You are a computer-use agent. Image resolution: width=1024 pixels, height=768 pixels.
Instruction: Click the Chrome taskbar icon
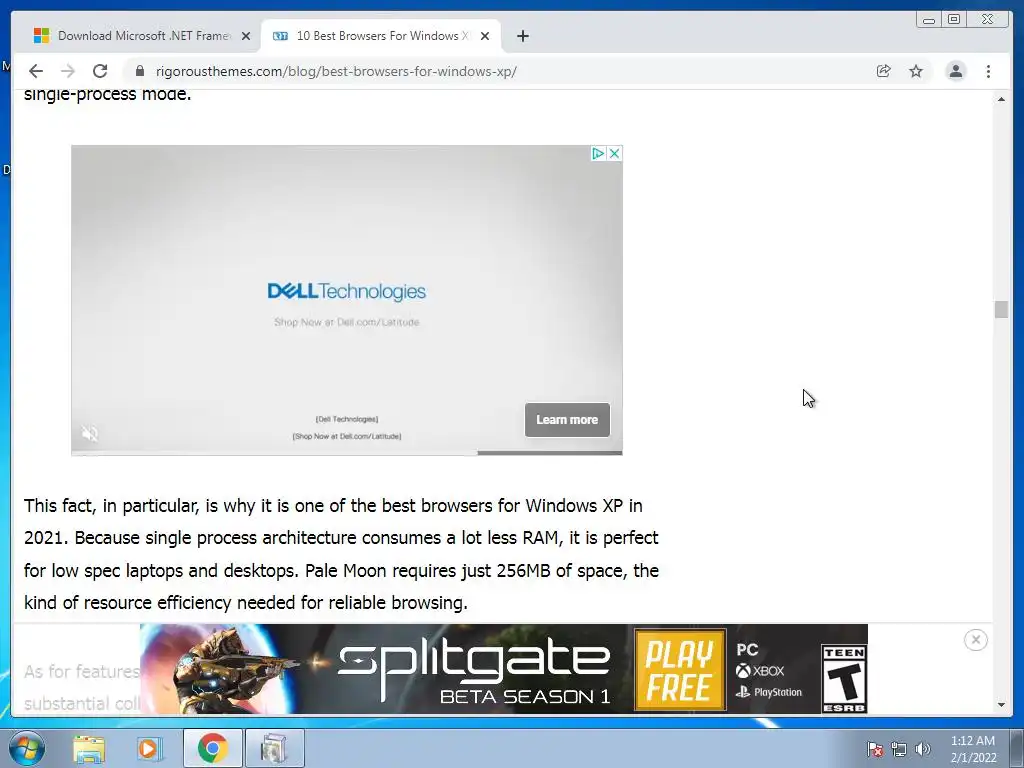click(212, 748)
